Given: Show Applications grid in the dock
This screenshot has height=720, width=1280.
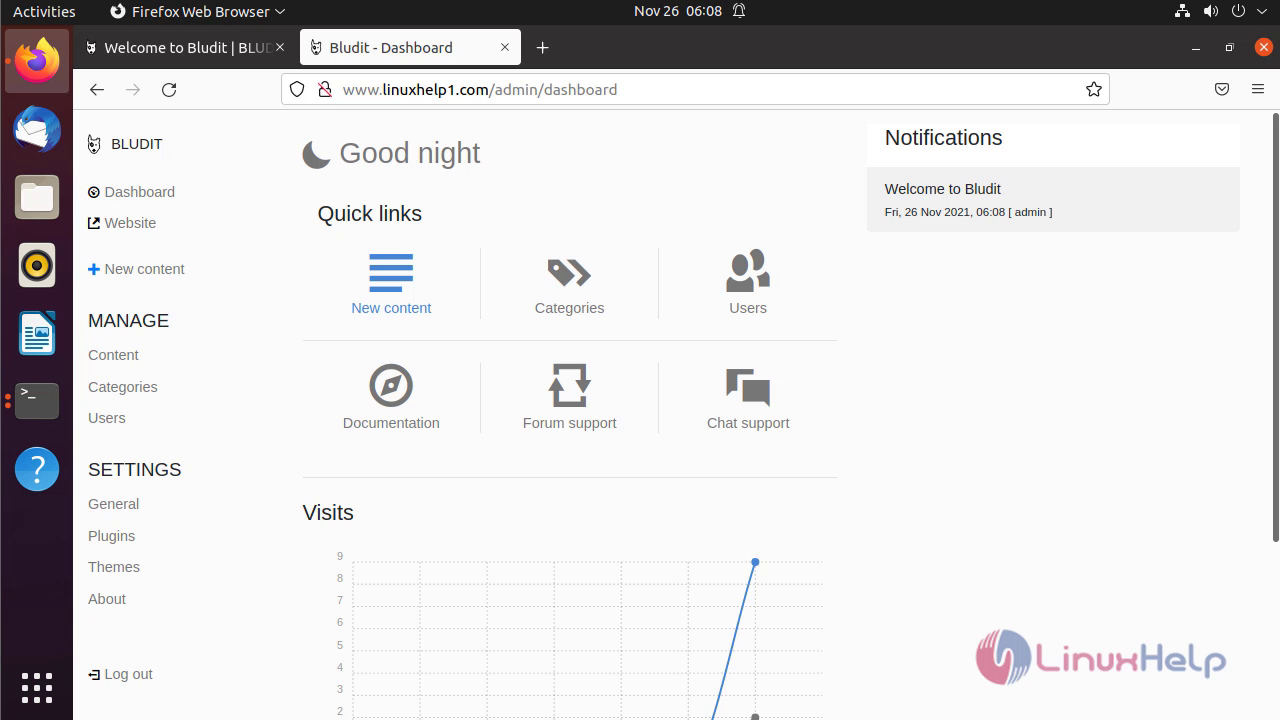Looking at the screenshot, I should pyautogui.click(x=37, y=687).
